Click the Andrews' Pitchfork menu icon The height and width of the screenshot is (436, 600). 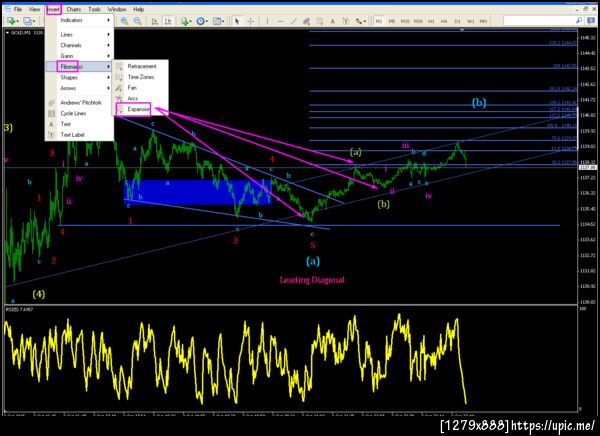click(x=51, y=103)
